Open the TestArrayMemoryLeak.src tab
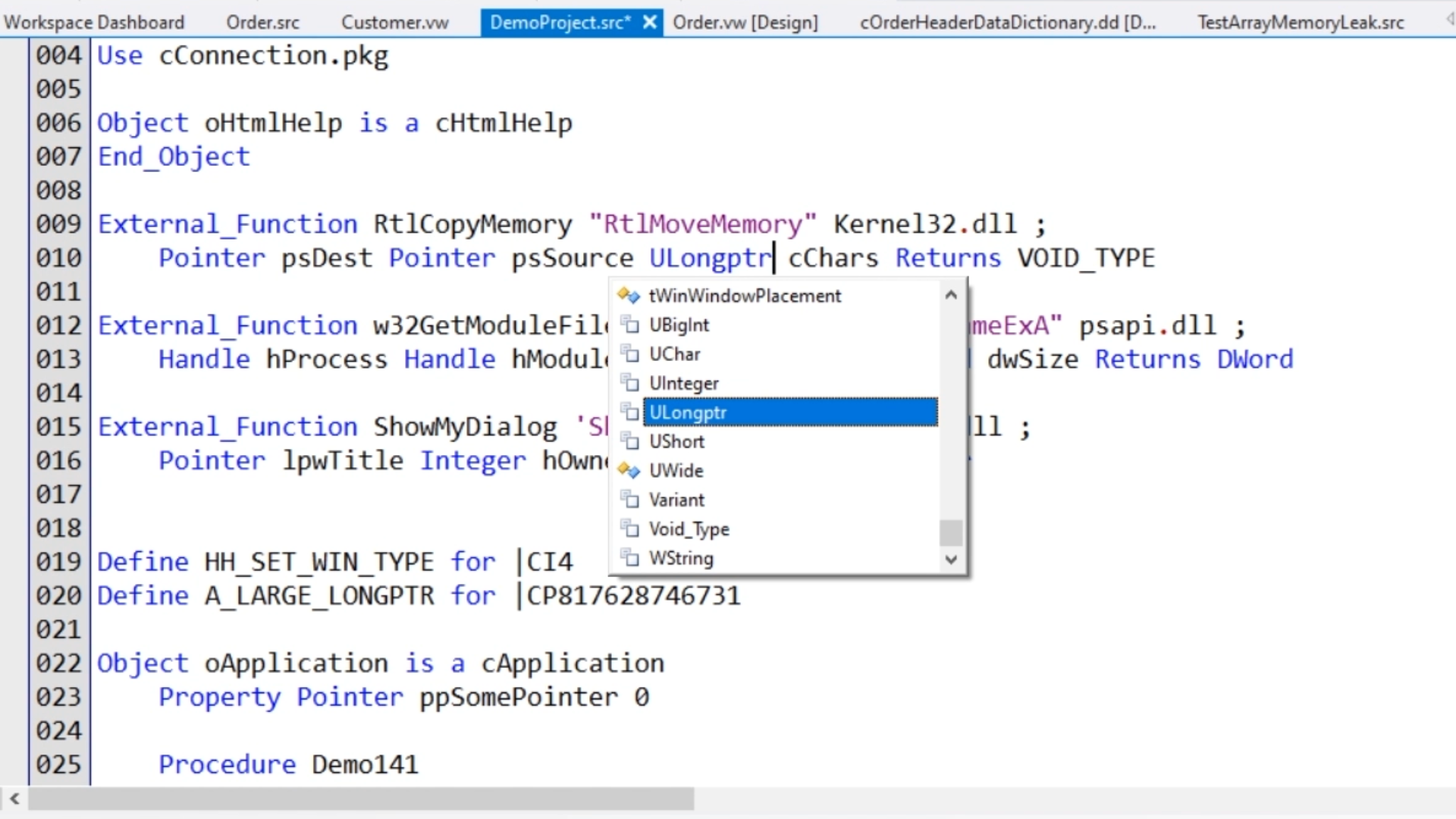Image resolution: width=1456 pixels, height=819 pixels. 1301,22
